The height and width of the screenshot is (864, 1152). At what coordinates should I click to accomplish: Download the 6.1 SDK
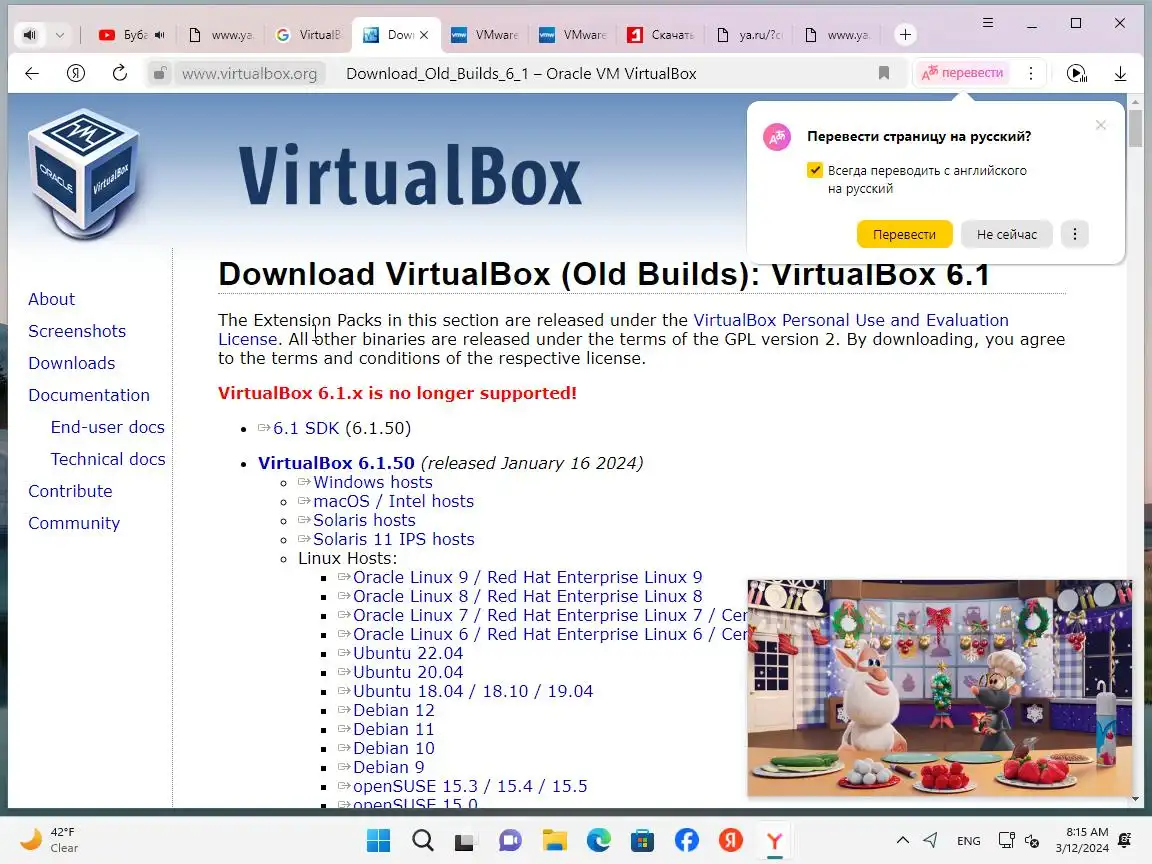tap(306, 428)
